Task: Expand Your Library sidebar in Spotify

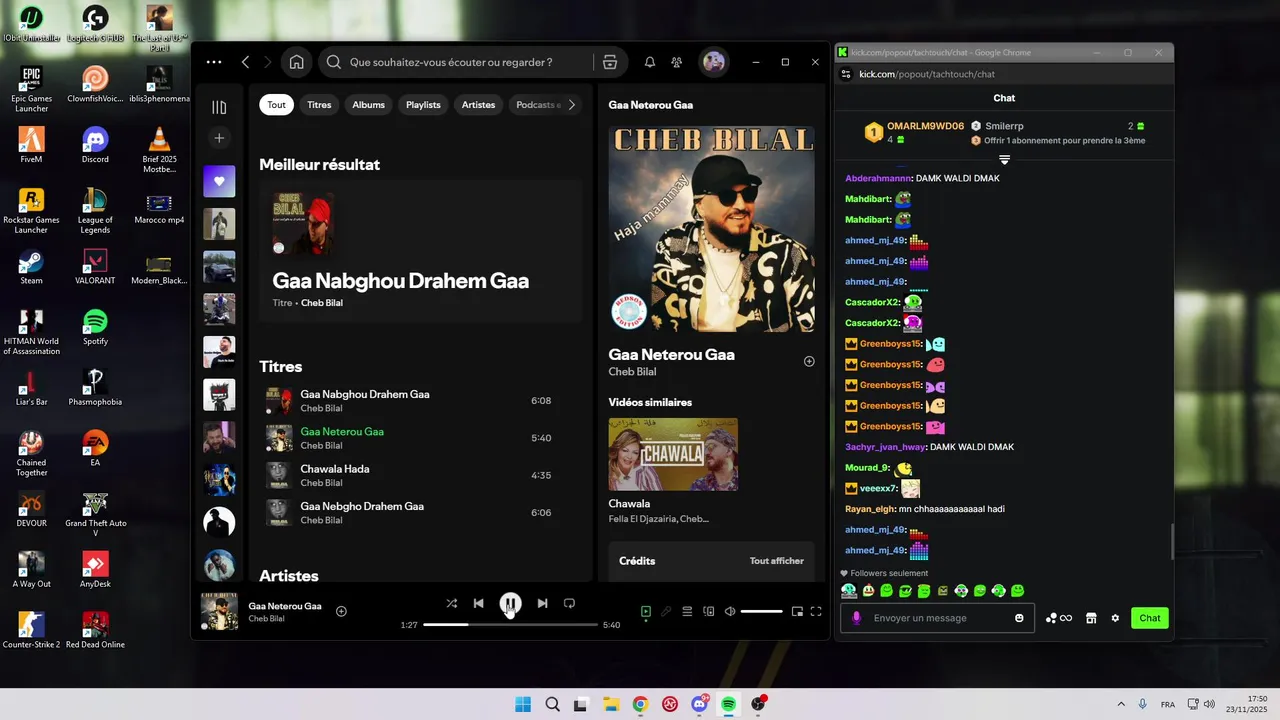Action: click(219, 107)
